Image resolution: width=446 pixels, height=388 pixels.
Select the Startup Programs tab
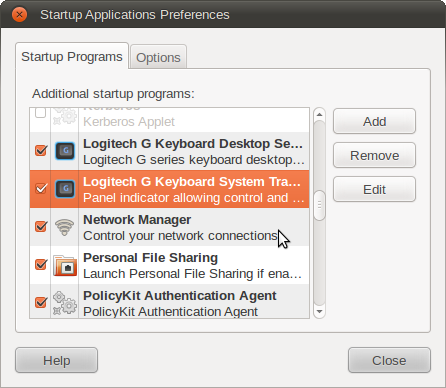[x=72, y=56]
